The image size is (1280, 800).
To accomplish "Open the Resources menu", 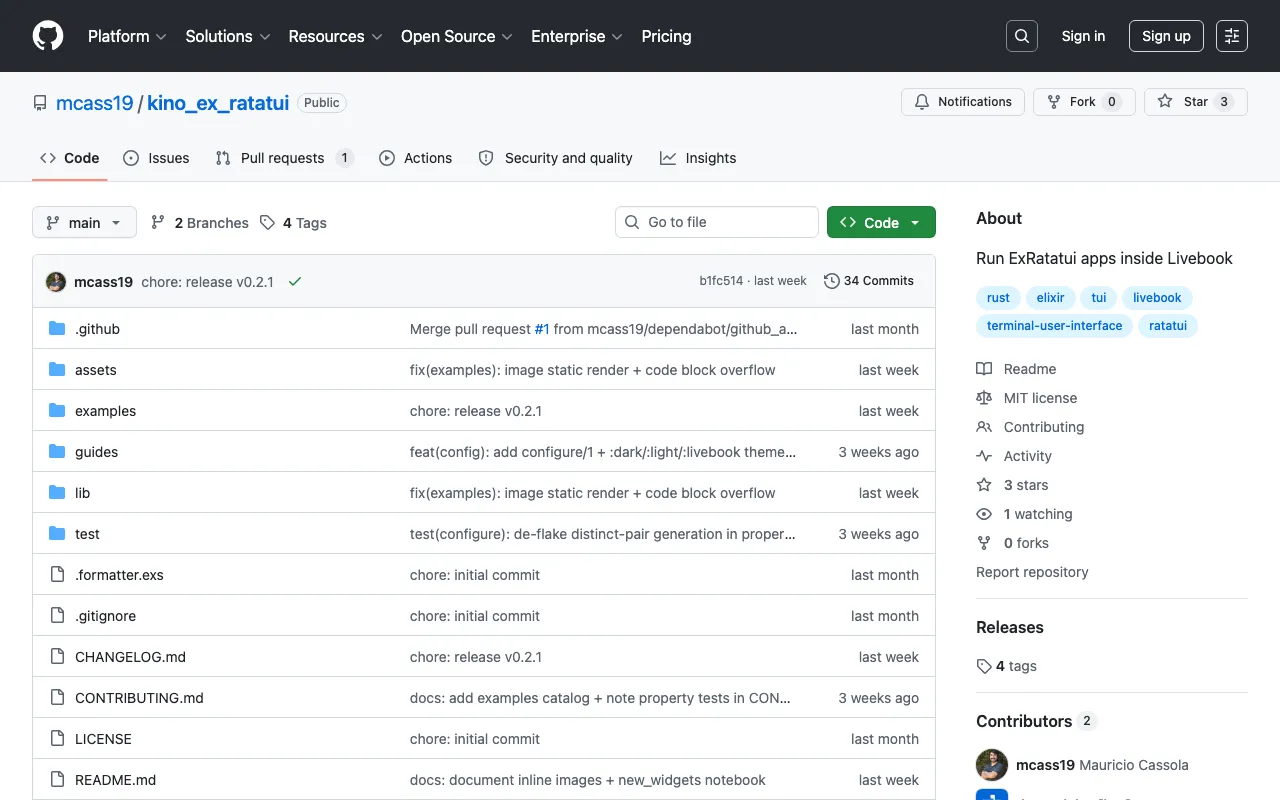I will tap(336, 36).
